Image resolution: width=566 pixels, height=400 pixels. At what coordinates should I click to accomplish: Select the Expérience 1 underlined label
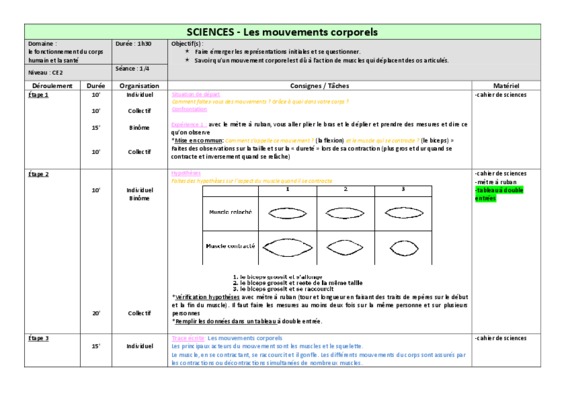tap(189, 125)
